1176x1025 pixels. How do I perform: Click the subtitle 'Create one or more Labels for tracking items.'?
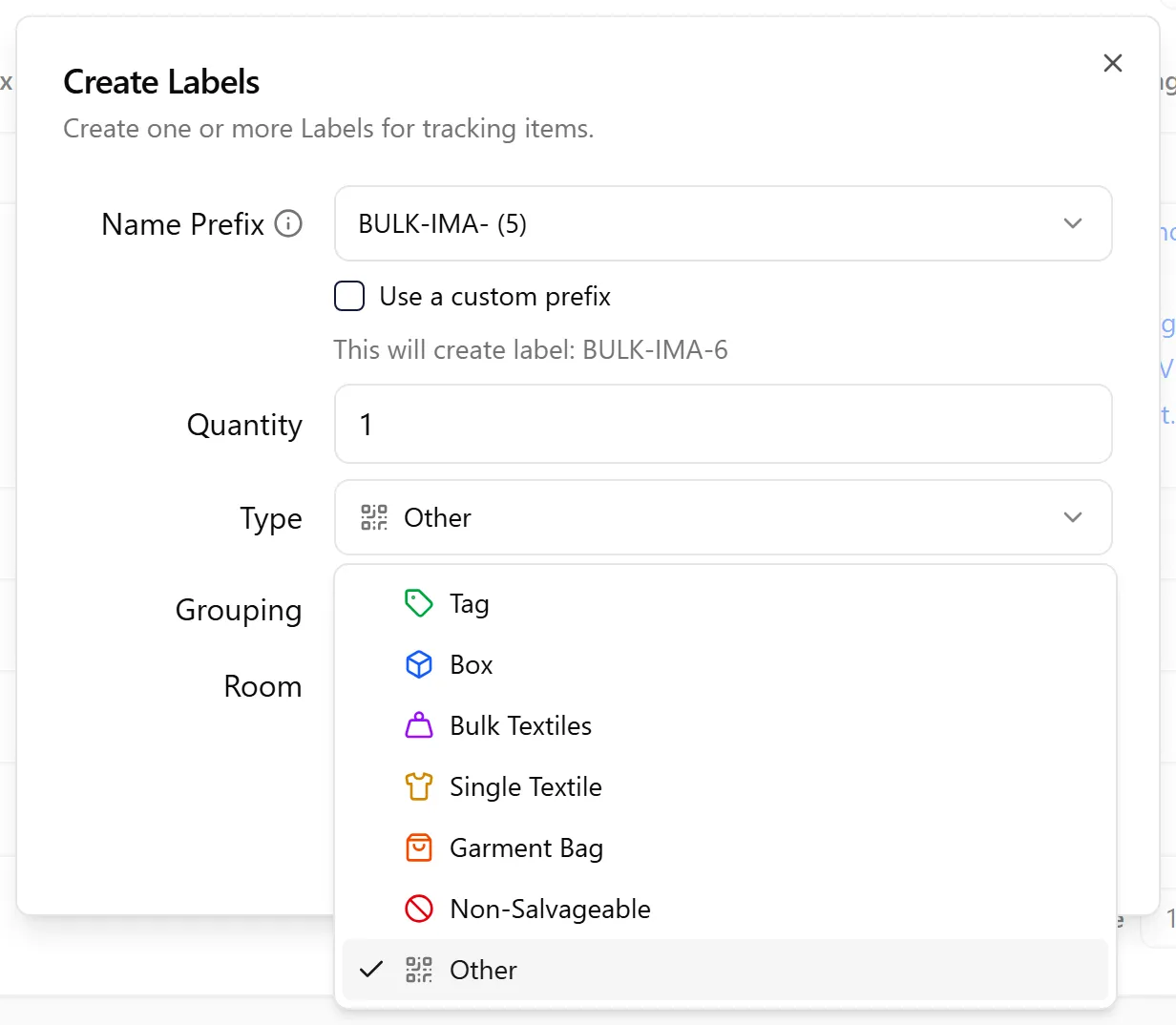click(x=328, y=129)
